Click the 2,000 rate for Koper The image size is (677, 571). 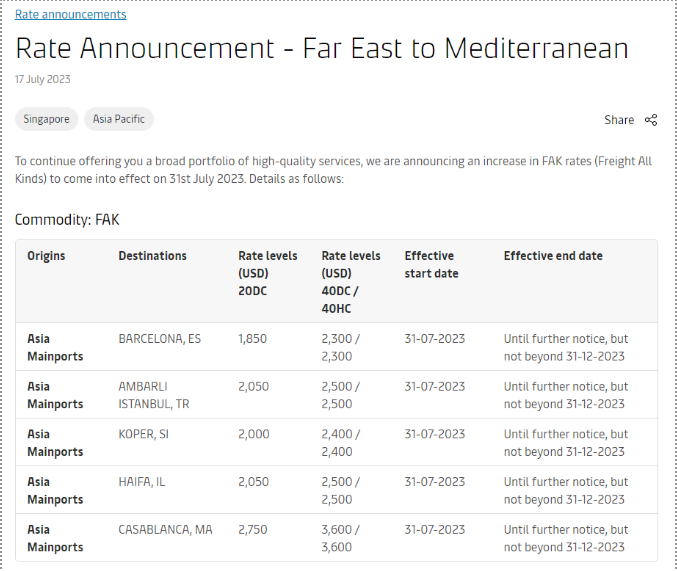click(253, 434)
